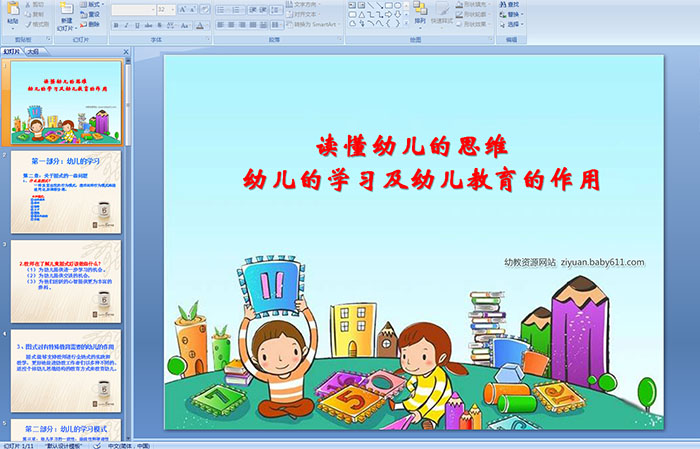Cut the selection with the scissors icon
The width and height of the screenshot is (700, 449).
coord(28,5)
